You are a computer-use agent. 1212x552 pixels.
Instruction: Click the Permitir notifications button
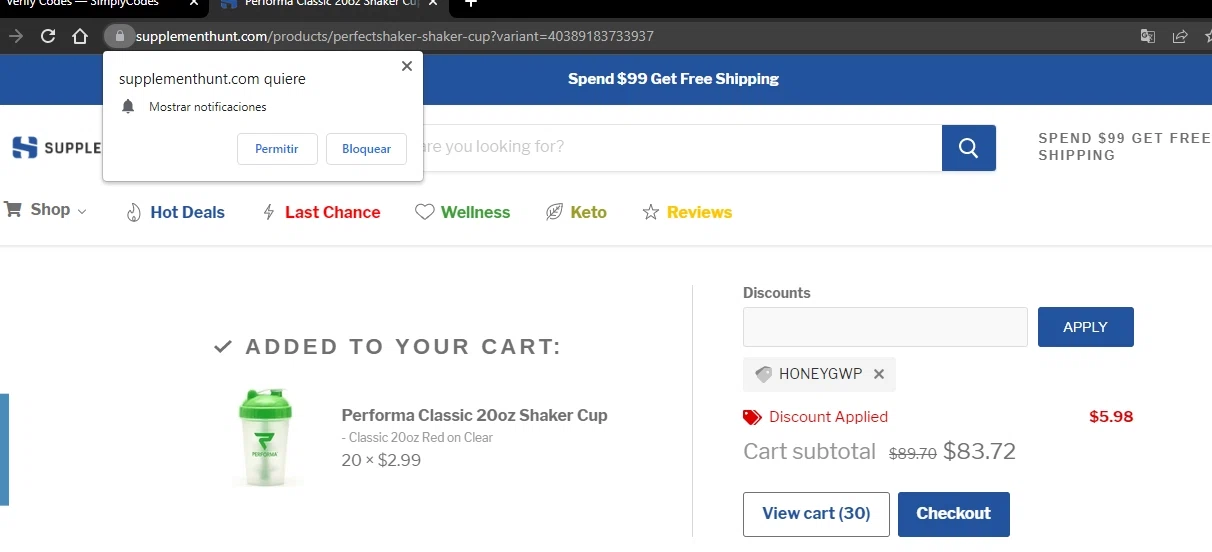click(x=277, y=149)
